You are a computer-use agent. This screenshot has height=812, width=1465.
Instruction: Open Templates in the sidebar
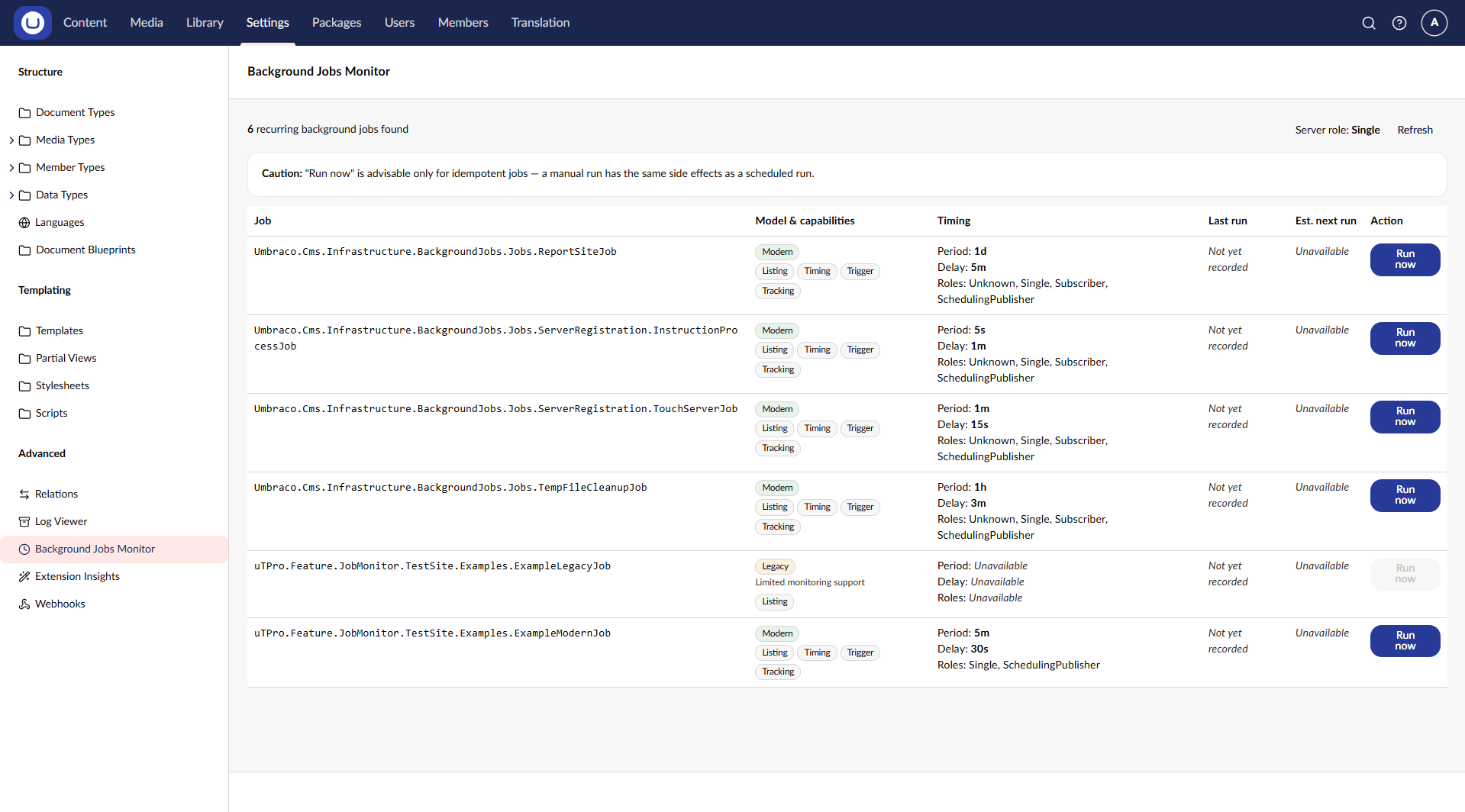click(60, 331)
